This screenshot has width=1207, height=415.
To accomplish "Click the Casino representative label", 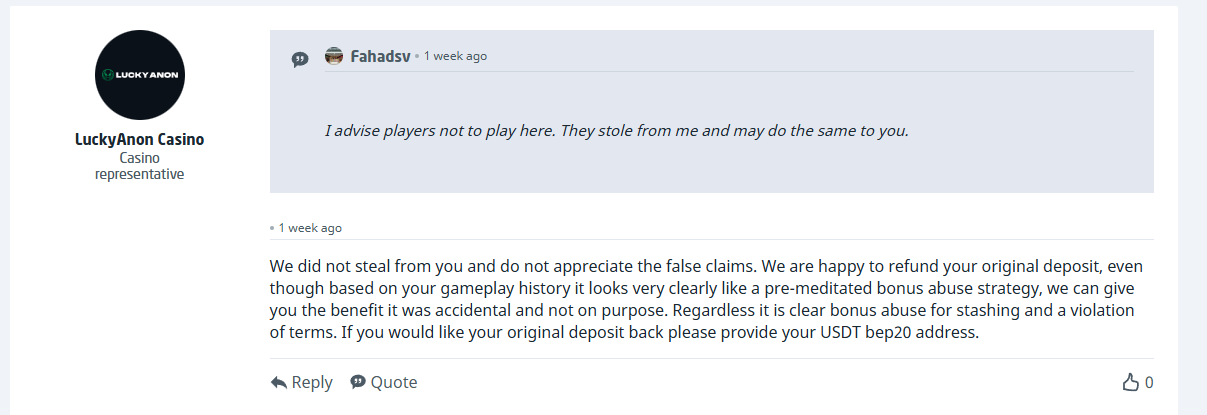I will [139, 166].
